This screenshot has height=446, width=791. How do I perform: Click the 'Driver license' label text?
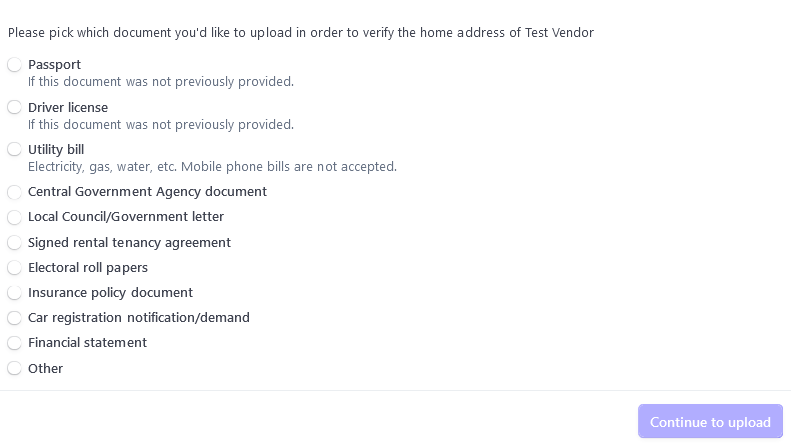click(68, 107)
